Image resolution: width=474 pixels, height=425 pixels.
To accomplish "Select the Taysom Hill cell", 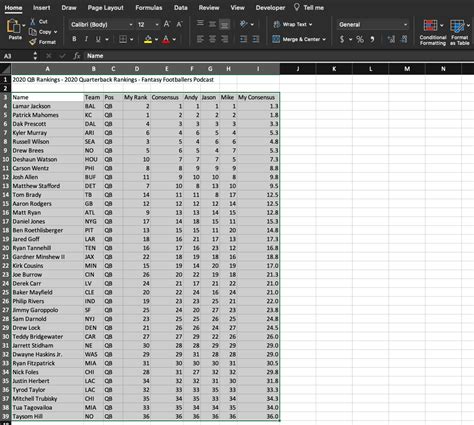I will tap(47, 416).
